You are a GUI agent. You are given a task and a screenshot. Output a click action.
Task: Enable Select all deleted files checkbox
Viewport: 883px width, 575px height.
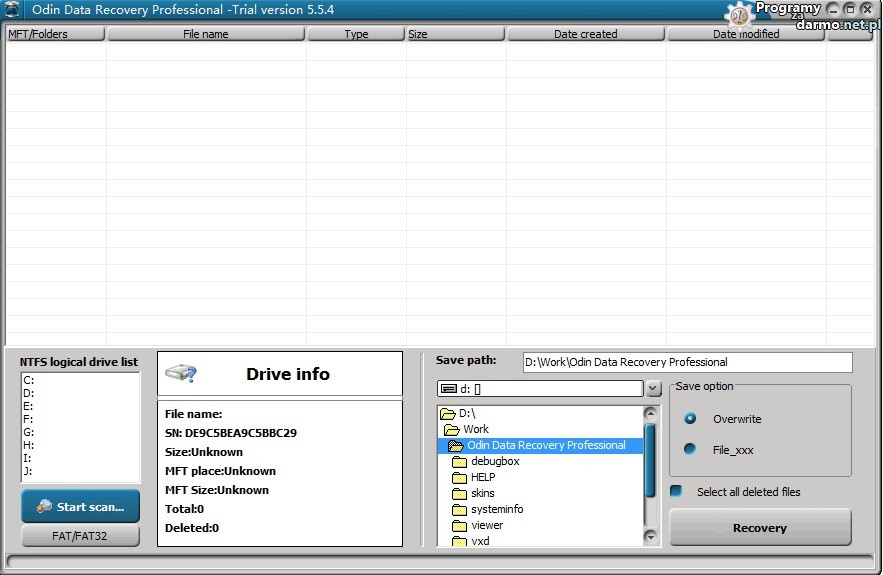(x=677, y=491)
